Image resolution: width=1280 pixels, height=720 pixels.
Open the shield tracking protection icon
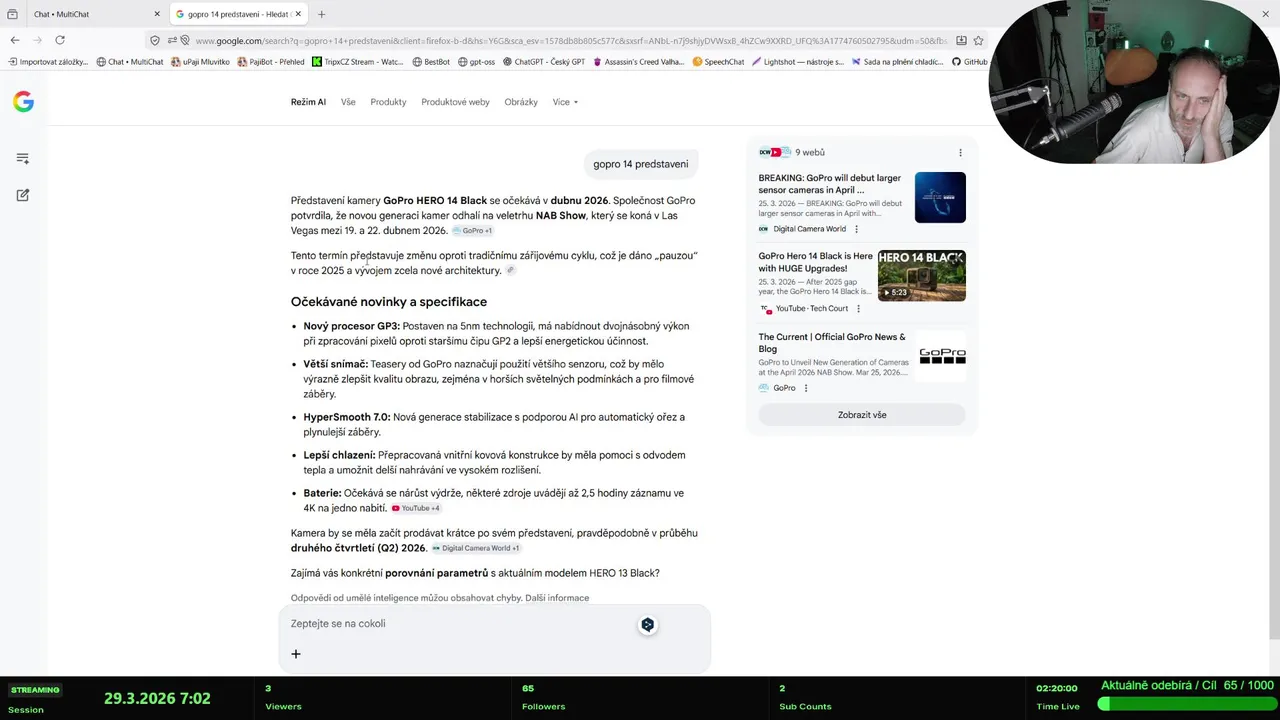pos(154,41)
